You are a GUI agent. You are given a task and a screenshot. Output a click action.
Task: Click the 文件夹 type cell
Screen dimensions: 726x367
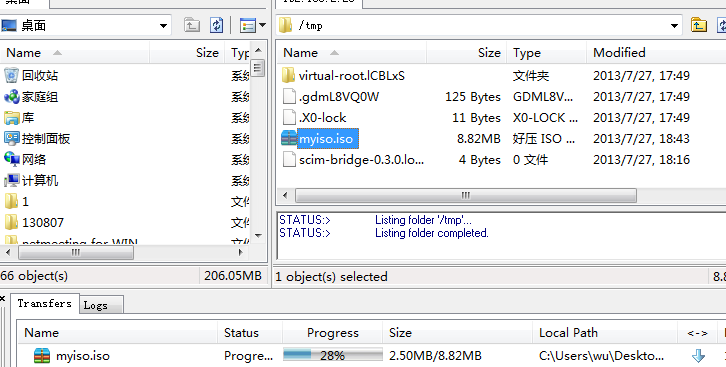point(531,75)
